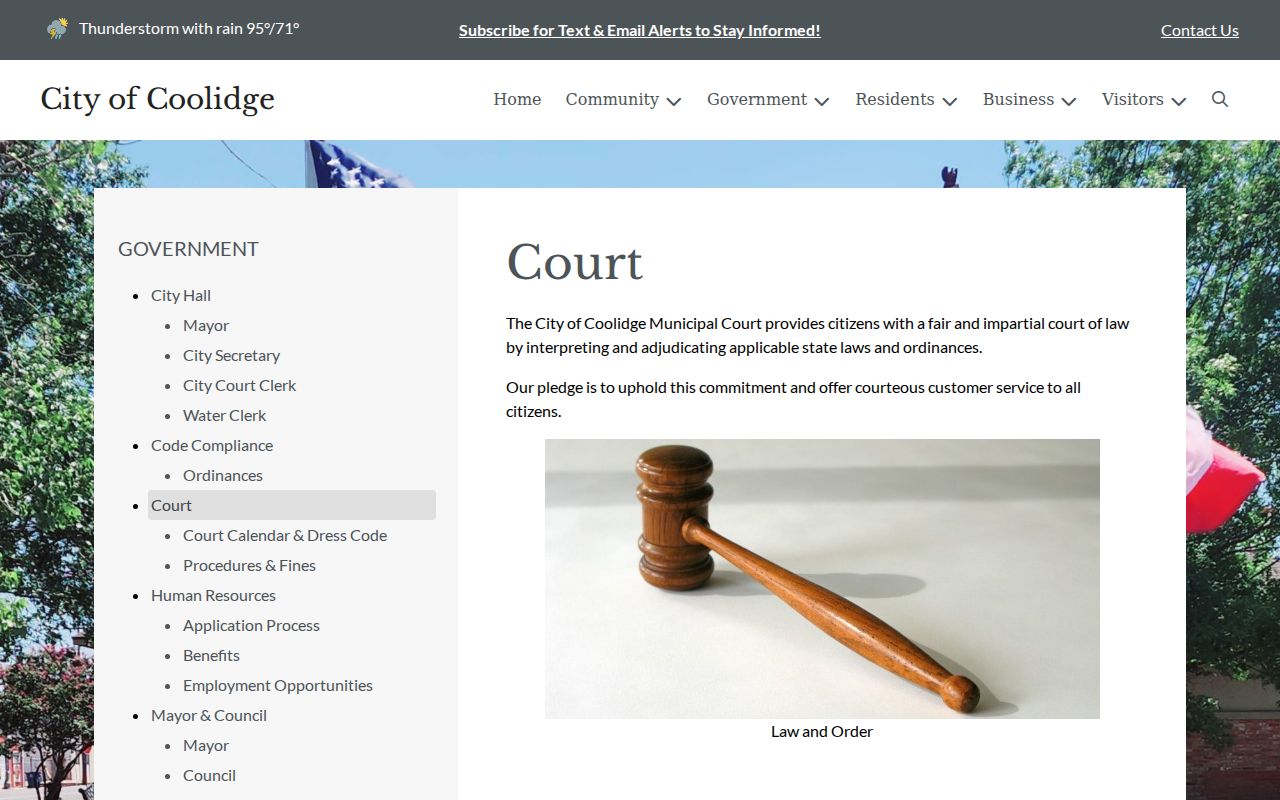This screenshot has height=800, width=1280.
Task: Open City Hall in sidebar
Action: tap(181, 295)
